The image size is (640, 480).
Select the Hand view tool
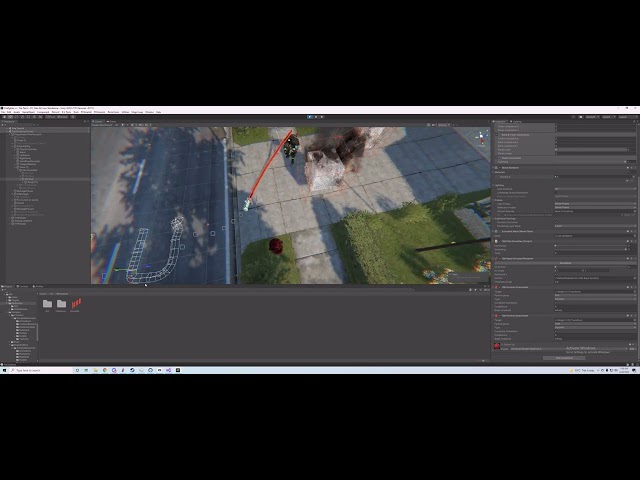coord(4,117)
